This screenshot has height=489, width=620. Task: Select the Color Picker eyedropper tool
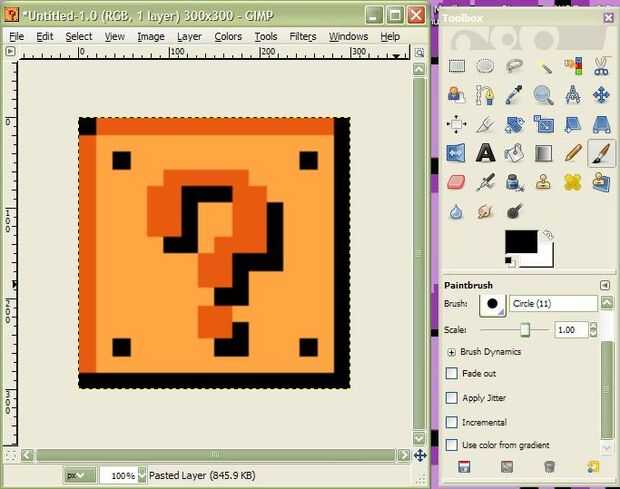coord(514,95)
